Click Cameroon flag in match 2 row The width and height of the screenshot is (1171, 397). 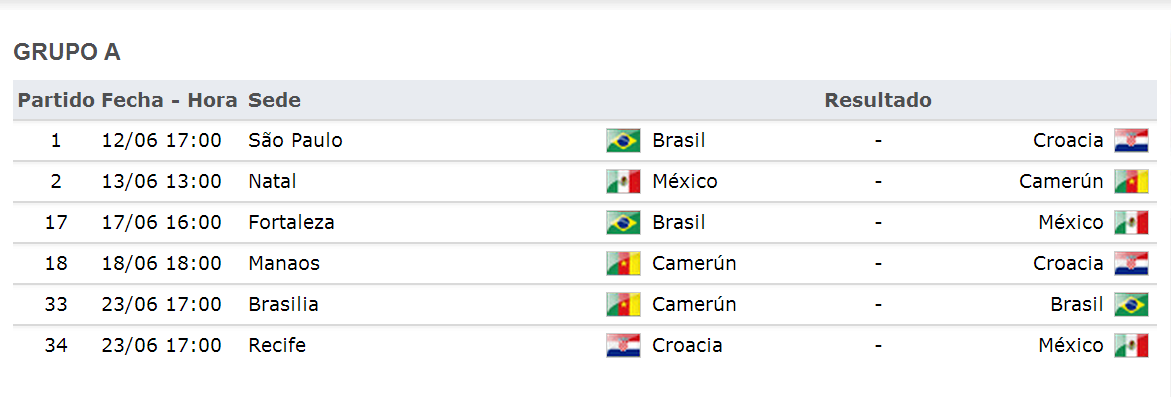coord(1131,181)
